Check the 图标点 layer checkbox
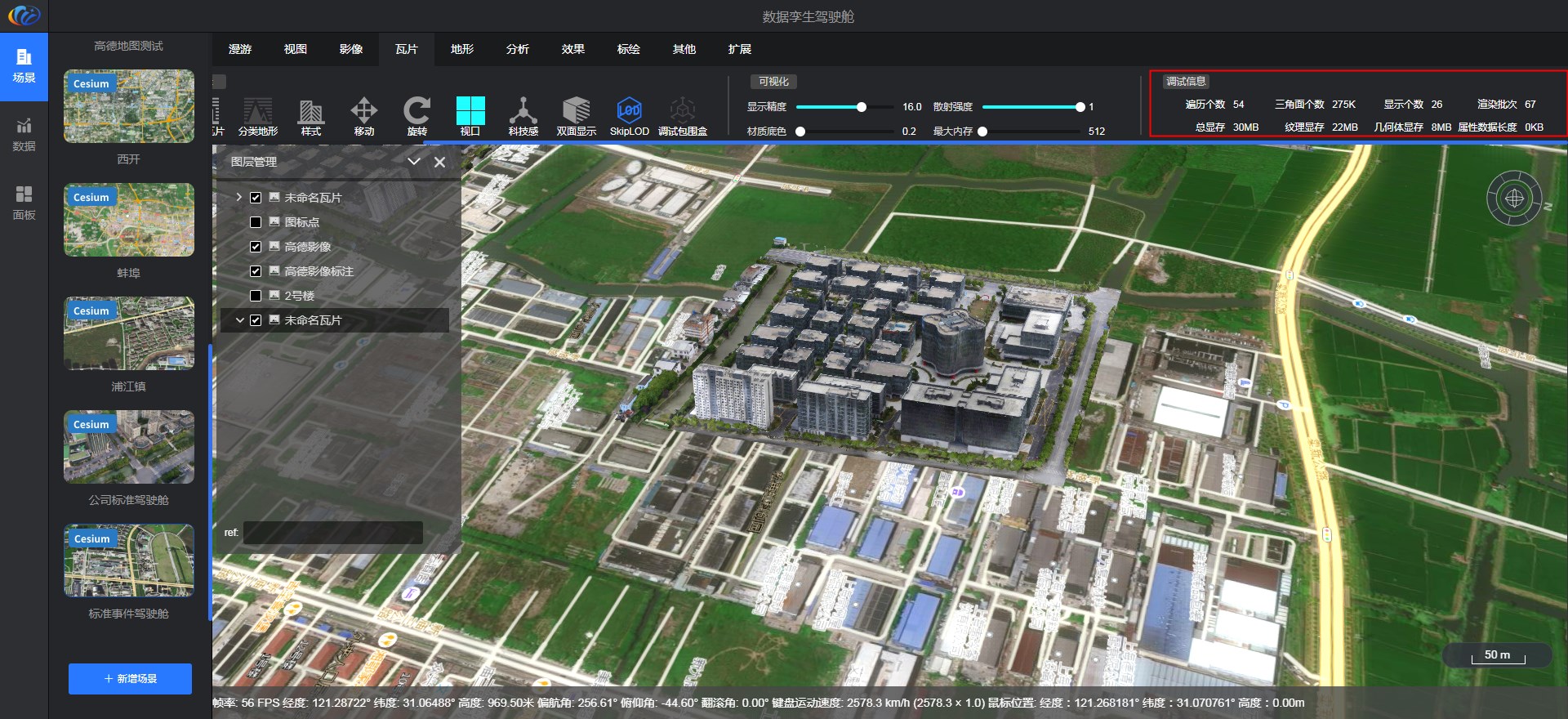 [256, 222]
